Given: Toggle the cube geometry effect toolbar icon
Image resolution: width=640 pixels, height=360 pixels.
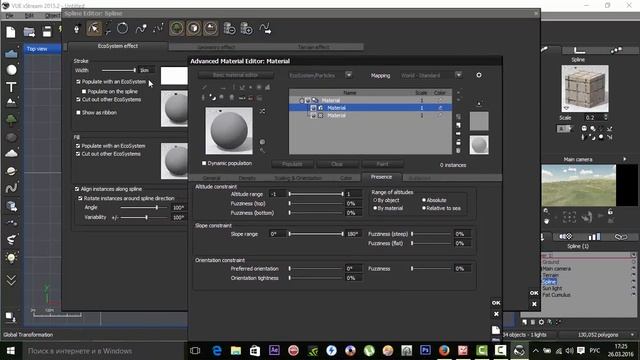Looking at the screenshot, I should tap(193, 28).
